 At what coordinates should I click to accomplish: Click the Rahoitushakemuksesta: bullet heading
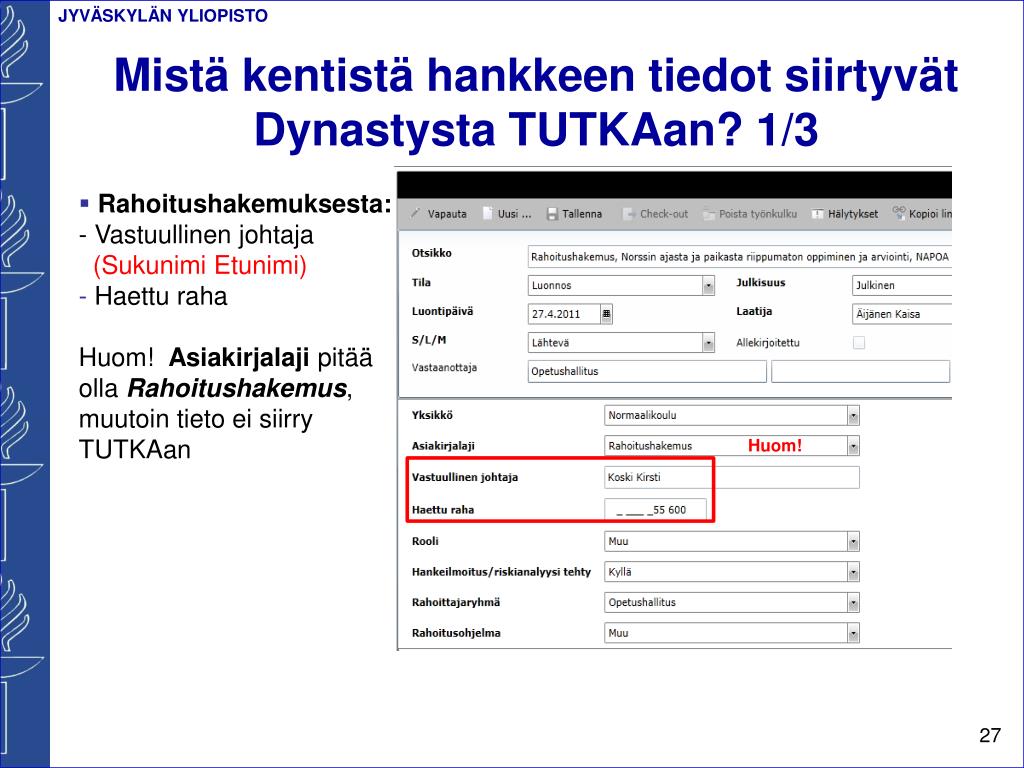244,204
